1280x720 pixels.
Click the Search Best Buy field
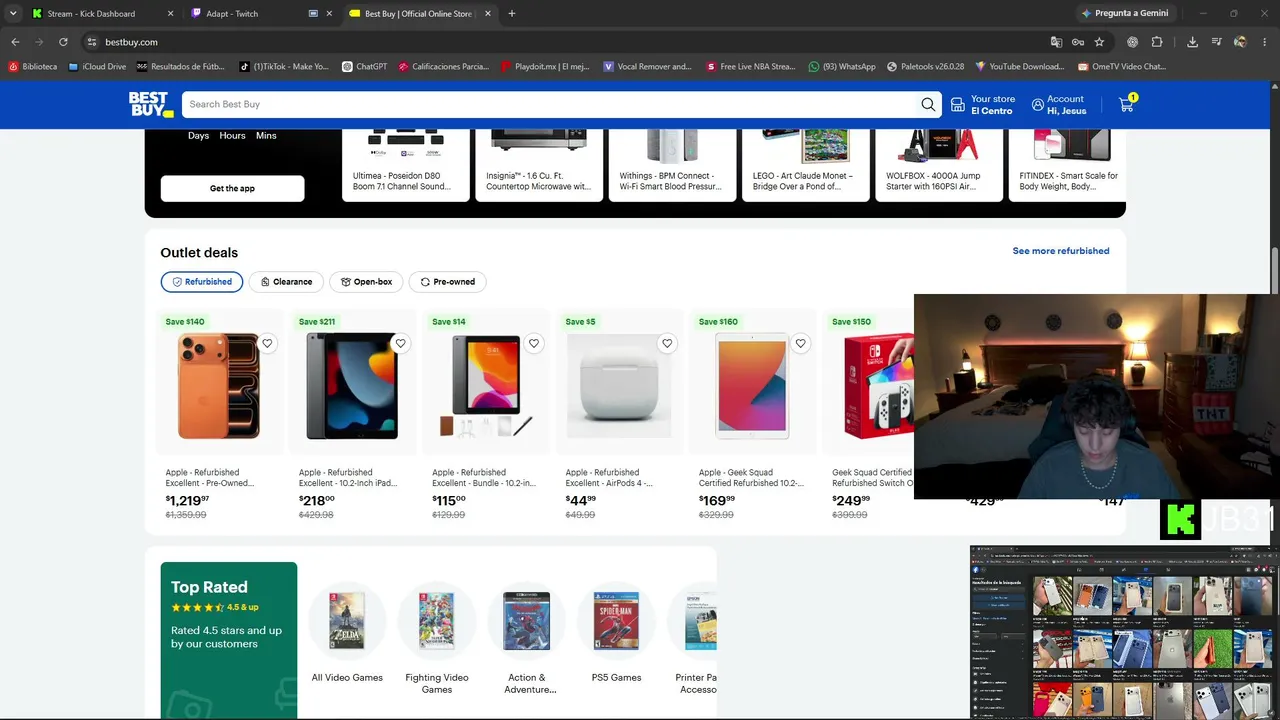pos(552,104)
